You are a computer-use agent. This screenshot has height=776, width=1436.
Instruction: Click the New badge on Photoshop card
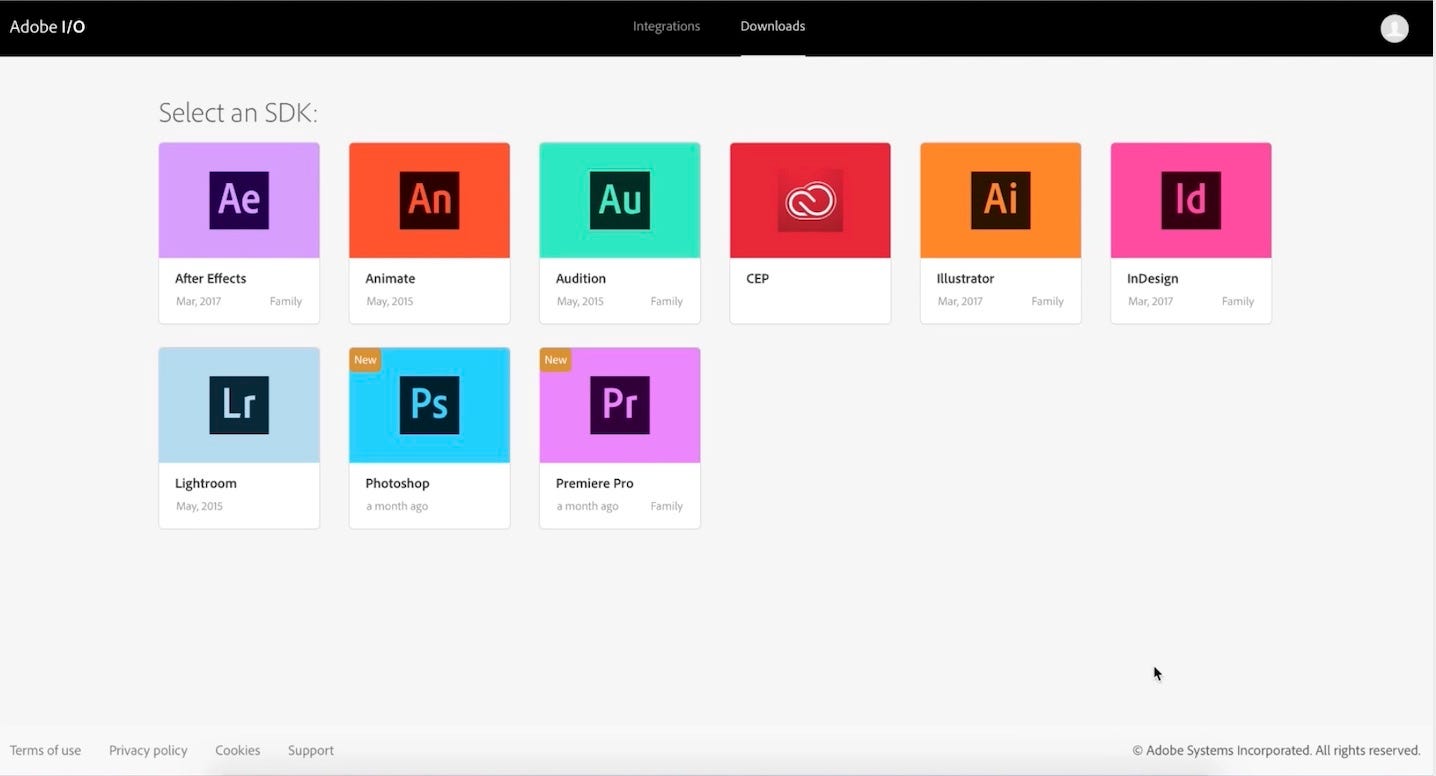tap(365, 360)
